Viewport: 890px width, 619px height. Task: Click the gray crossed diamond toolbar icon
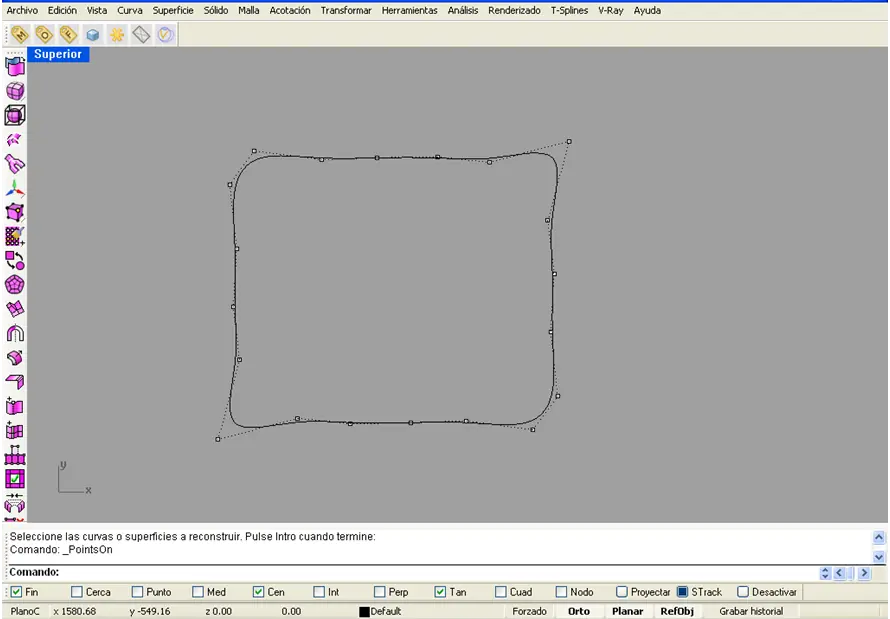[141, 35]
